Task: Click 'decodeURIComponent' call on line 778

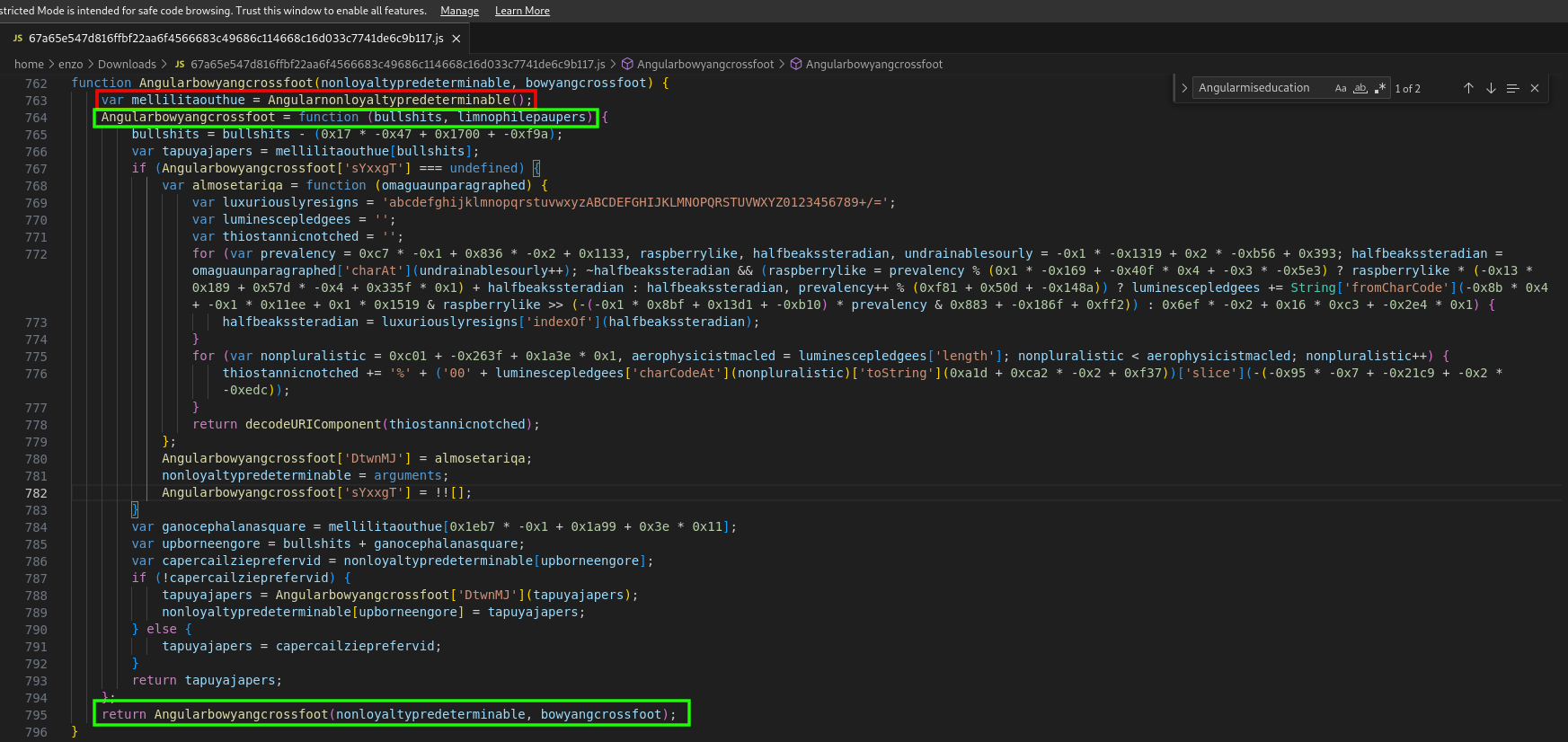Action: pyautogui.click(x=314, y=424)
